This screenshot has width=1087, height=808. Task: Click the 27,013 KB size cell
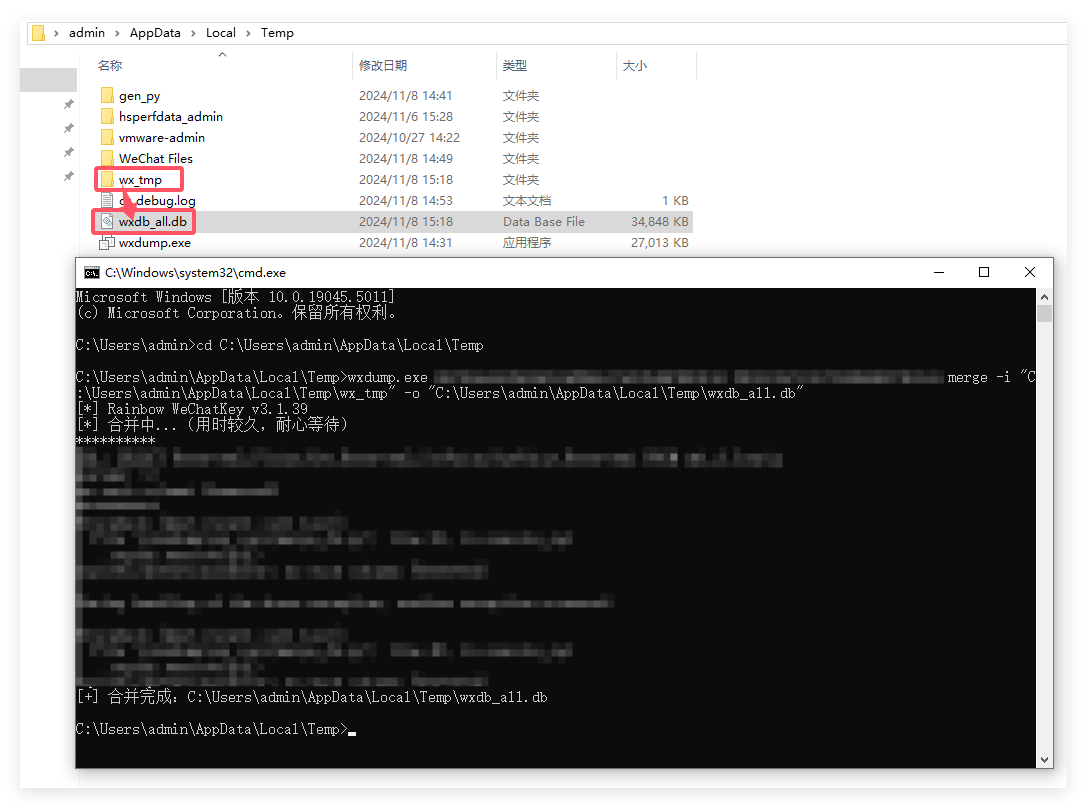tap(659, 243)
